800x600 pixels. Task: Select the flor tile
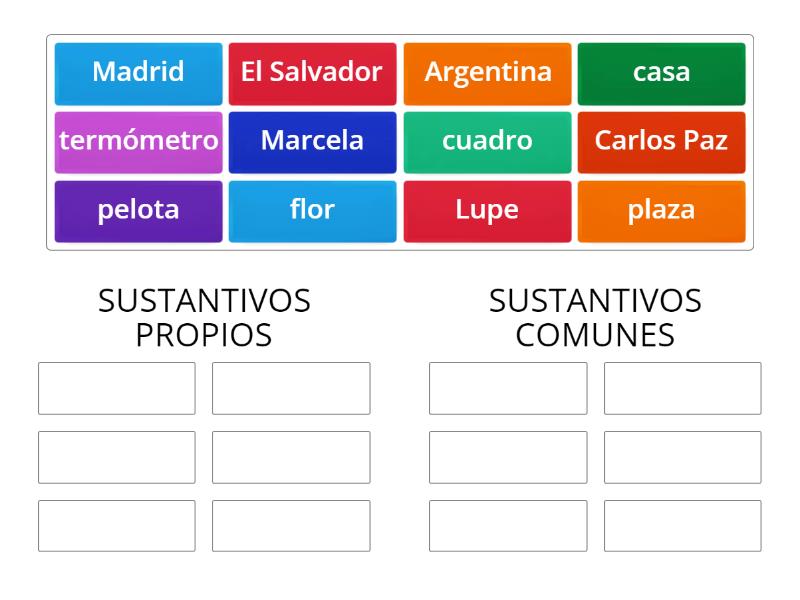pyautogui.click(x=312, y=210)
